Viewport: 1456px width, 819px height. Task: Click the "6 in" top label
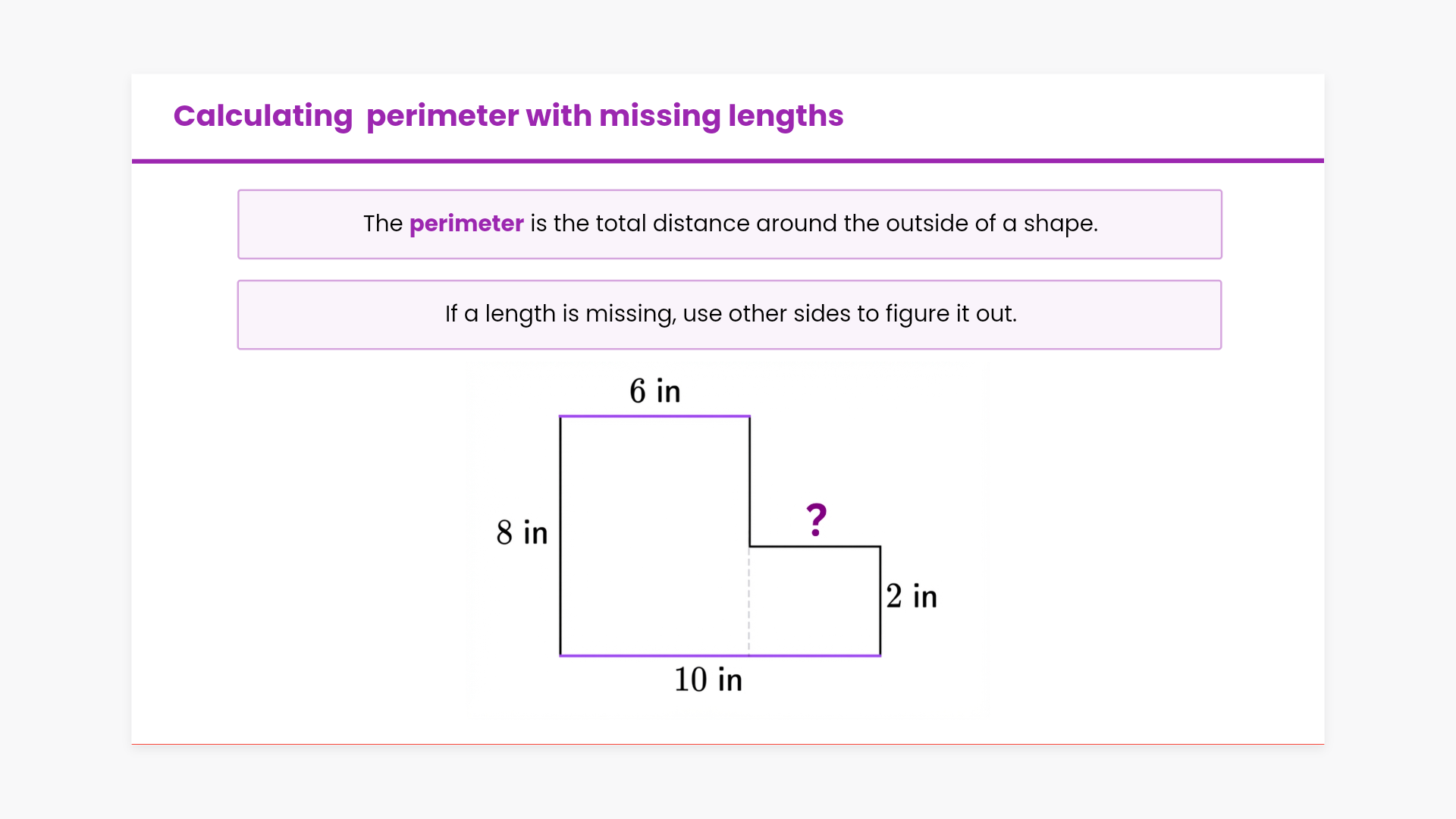[x=654, y=391]
